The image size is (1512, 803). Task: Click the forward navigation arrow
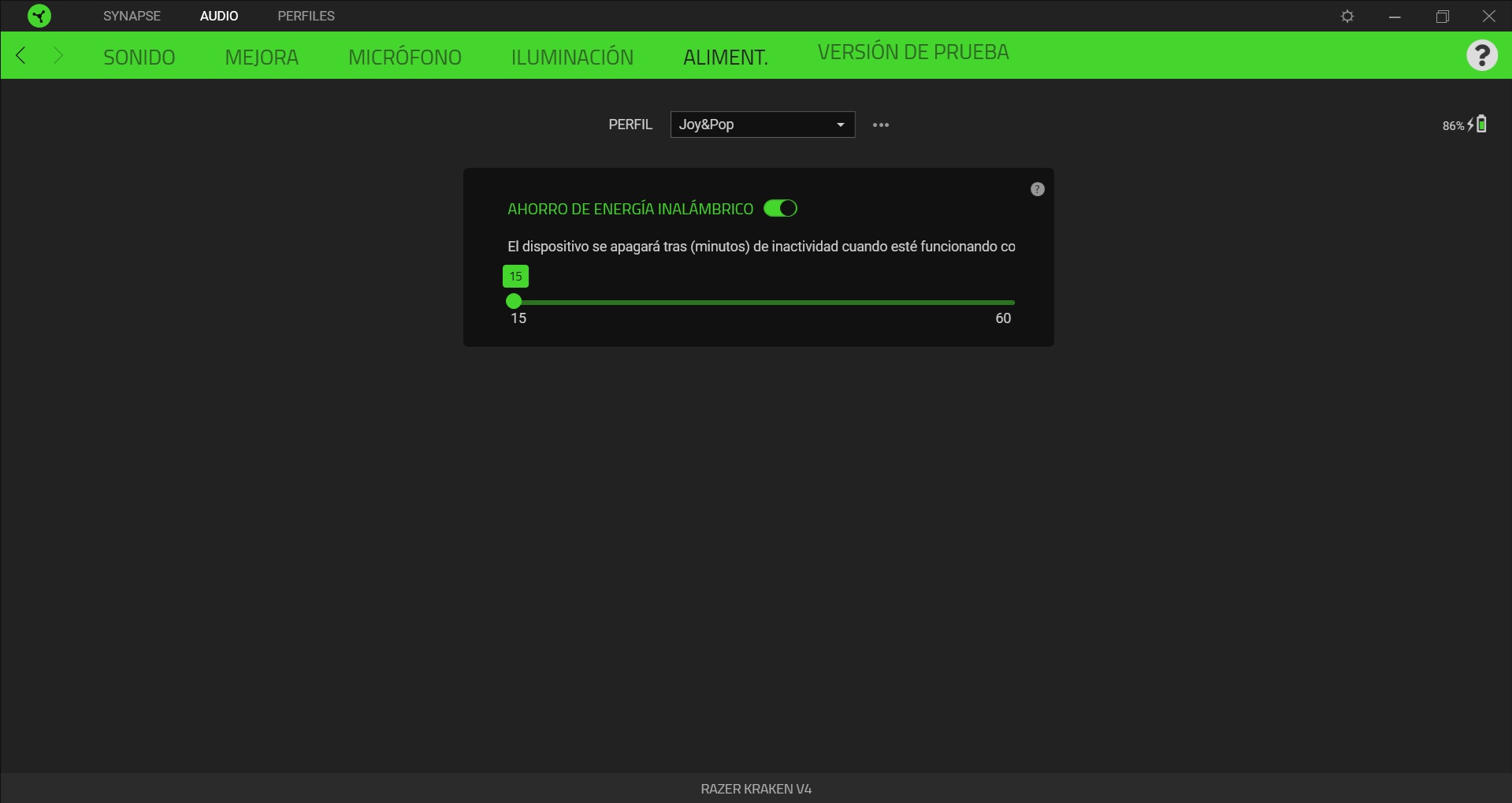(58, 55)
